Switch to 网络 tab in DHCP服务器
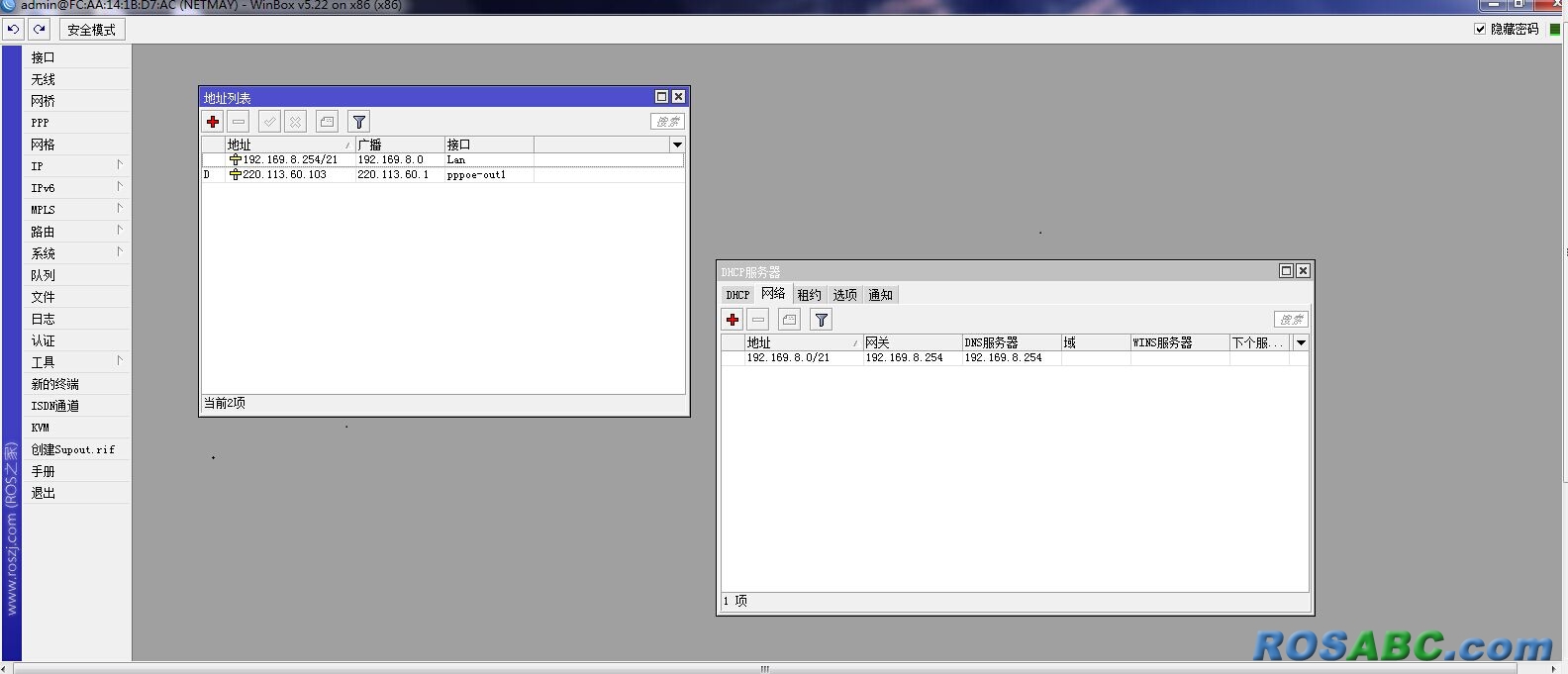 tap(773, 294)
